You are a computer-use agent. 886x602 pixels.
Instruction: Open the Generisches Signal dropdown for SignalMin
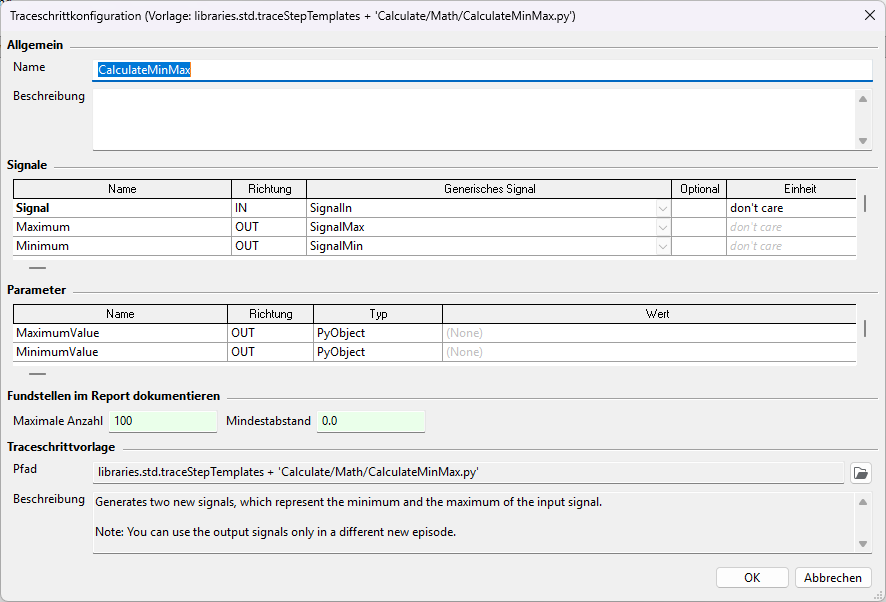[663, 246]
